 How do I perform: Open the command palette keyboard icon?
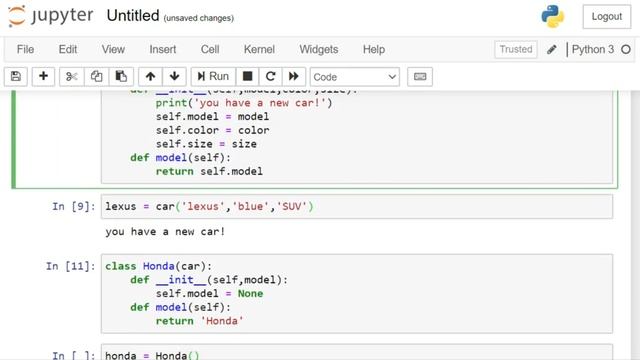pos(420,76)
